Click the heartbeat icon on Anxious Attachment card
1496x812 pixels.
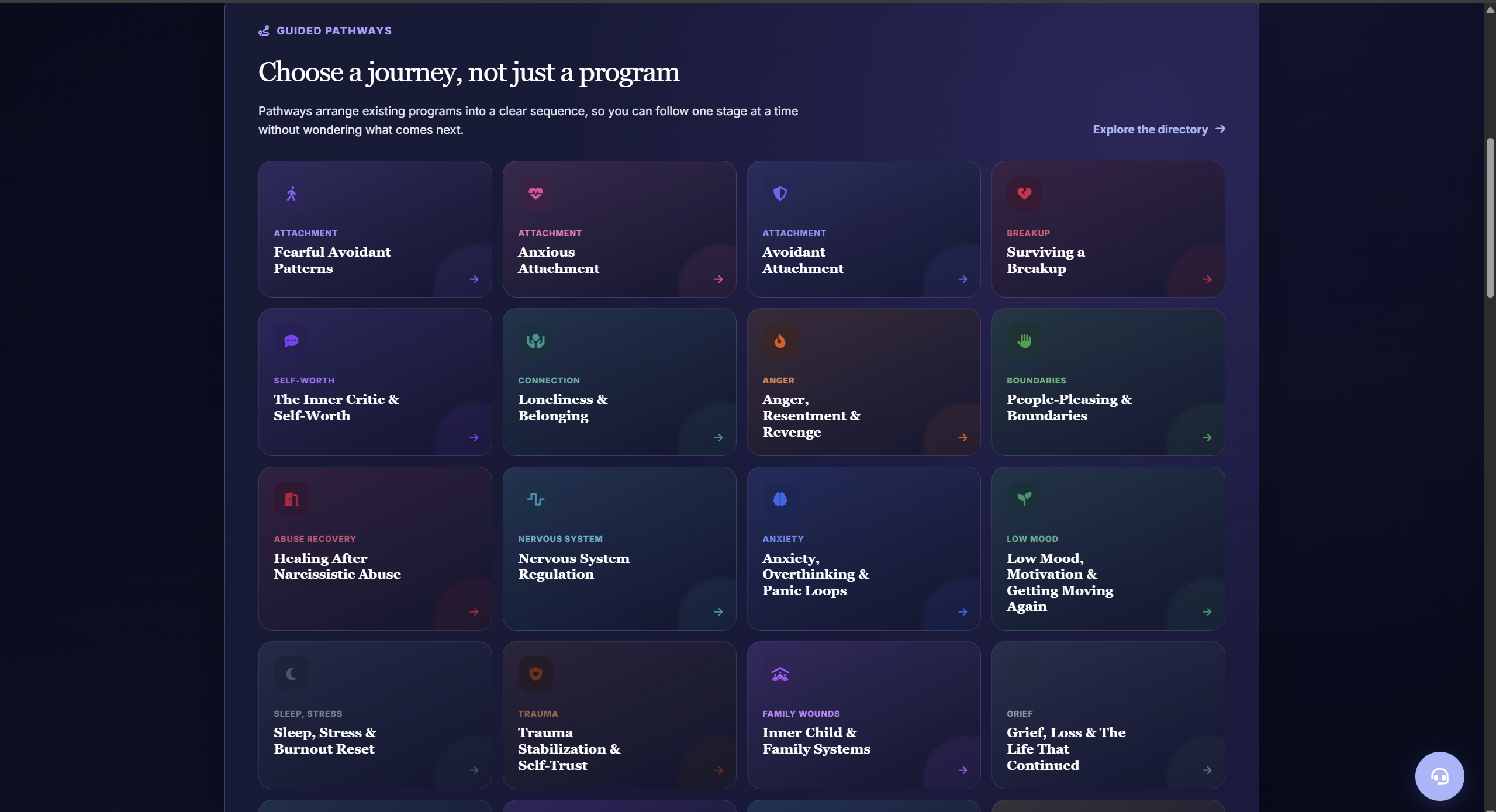[x=535, y=194]
